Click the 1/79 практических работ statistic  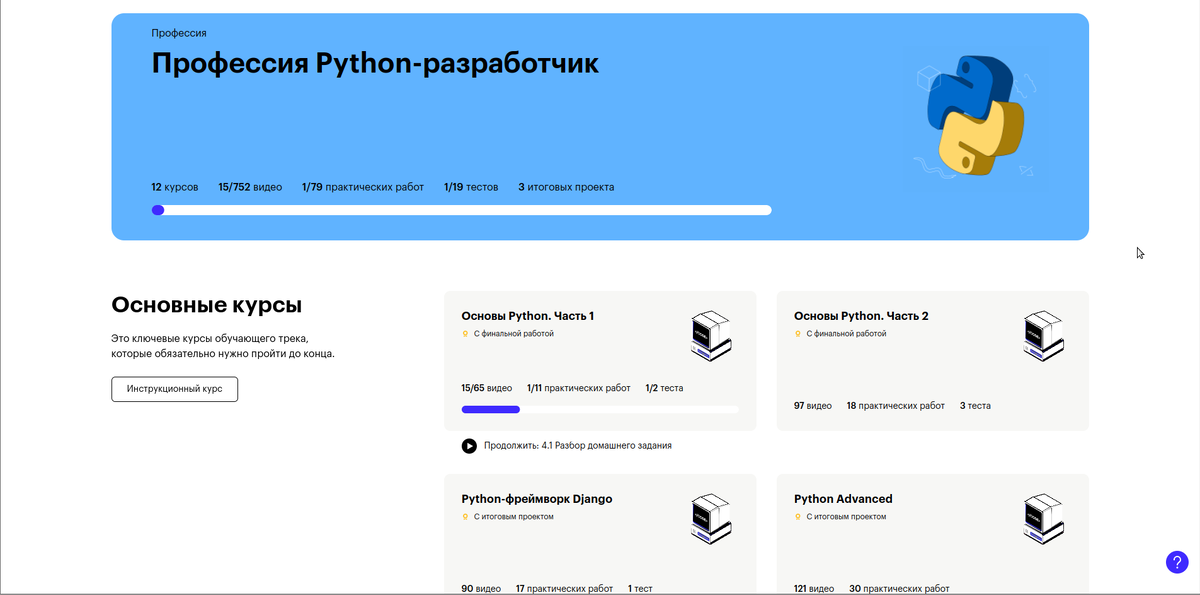tap(363, 187)
